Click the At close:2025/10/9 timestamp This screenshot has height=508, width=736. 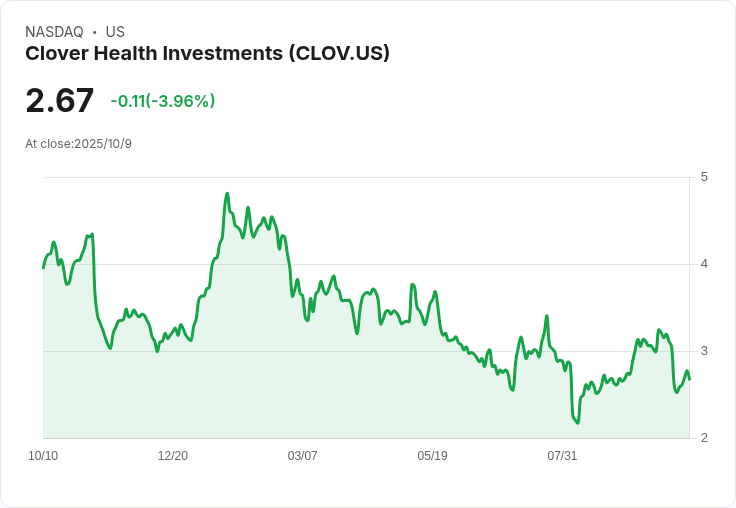click(x=78, y=144)
